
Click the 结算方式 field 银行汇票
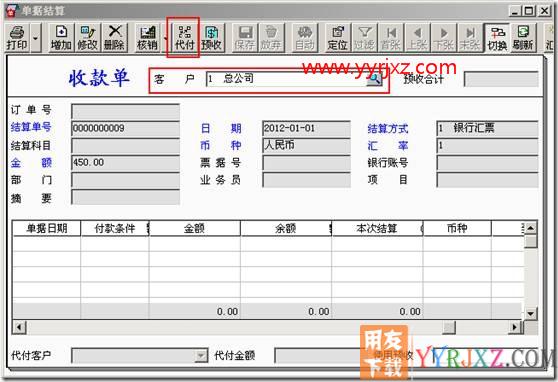487,129
